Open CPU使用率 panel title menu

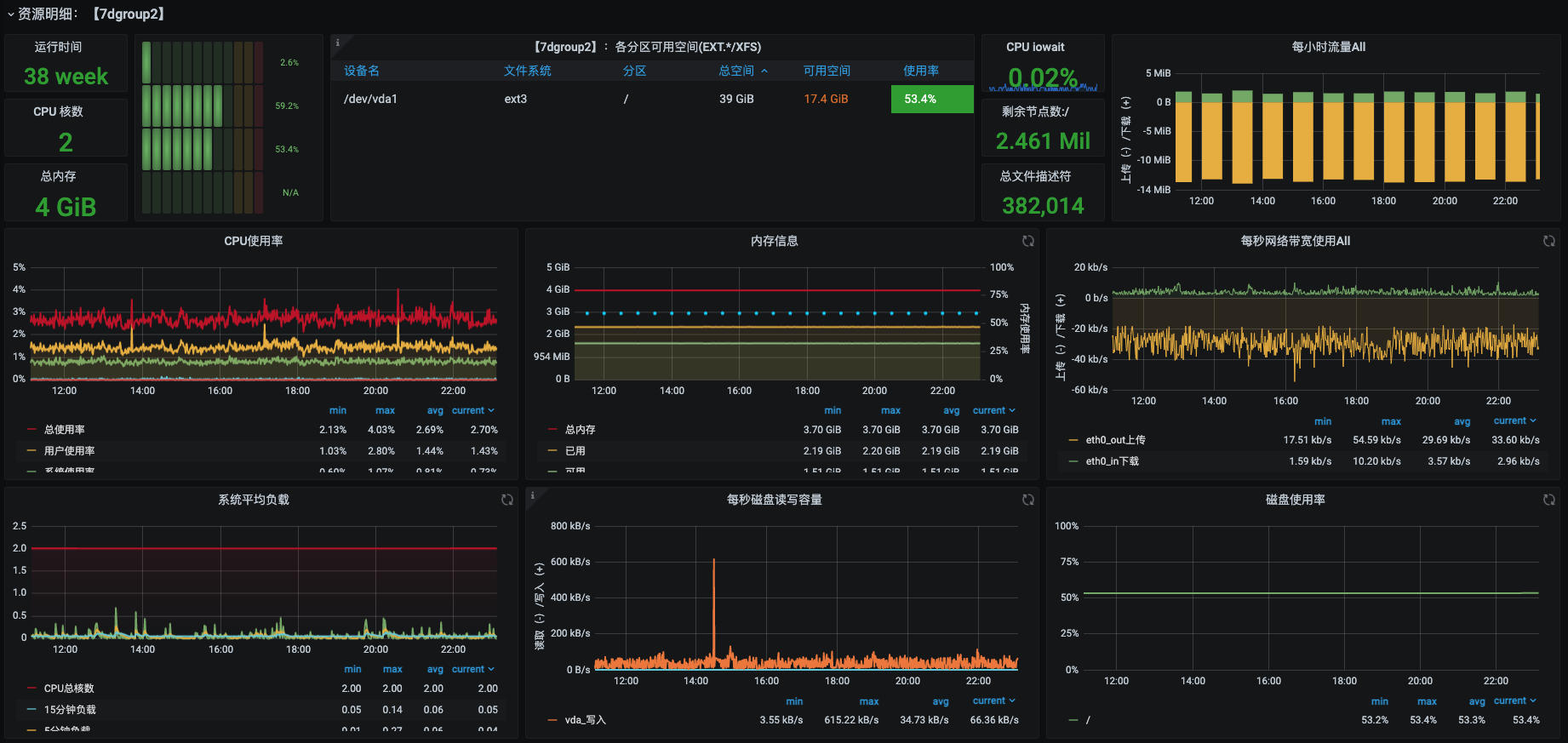(x=254, y=241)
